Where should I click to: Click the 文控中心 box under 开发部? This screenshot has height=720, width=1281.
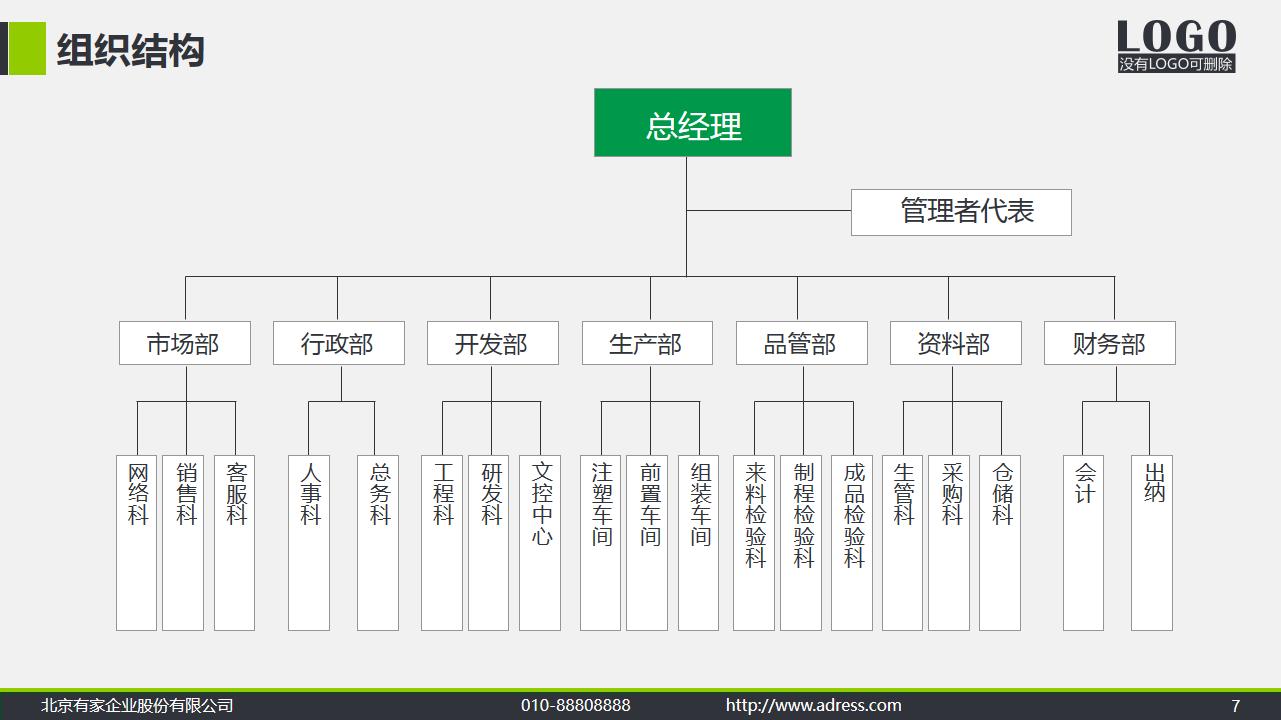pos(539,543)
